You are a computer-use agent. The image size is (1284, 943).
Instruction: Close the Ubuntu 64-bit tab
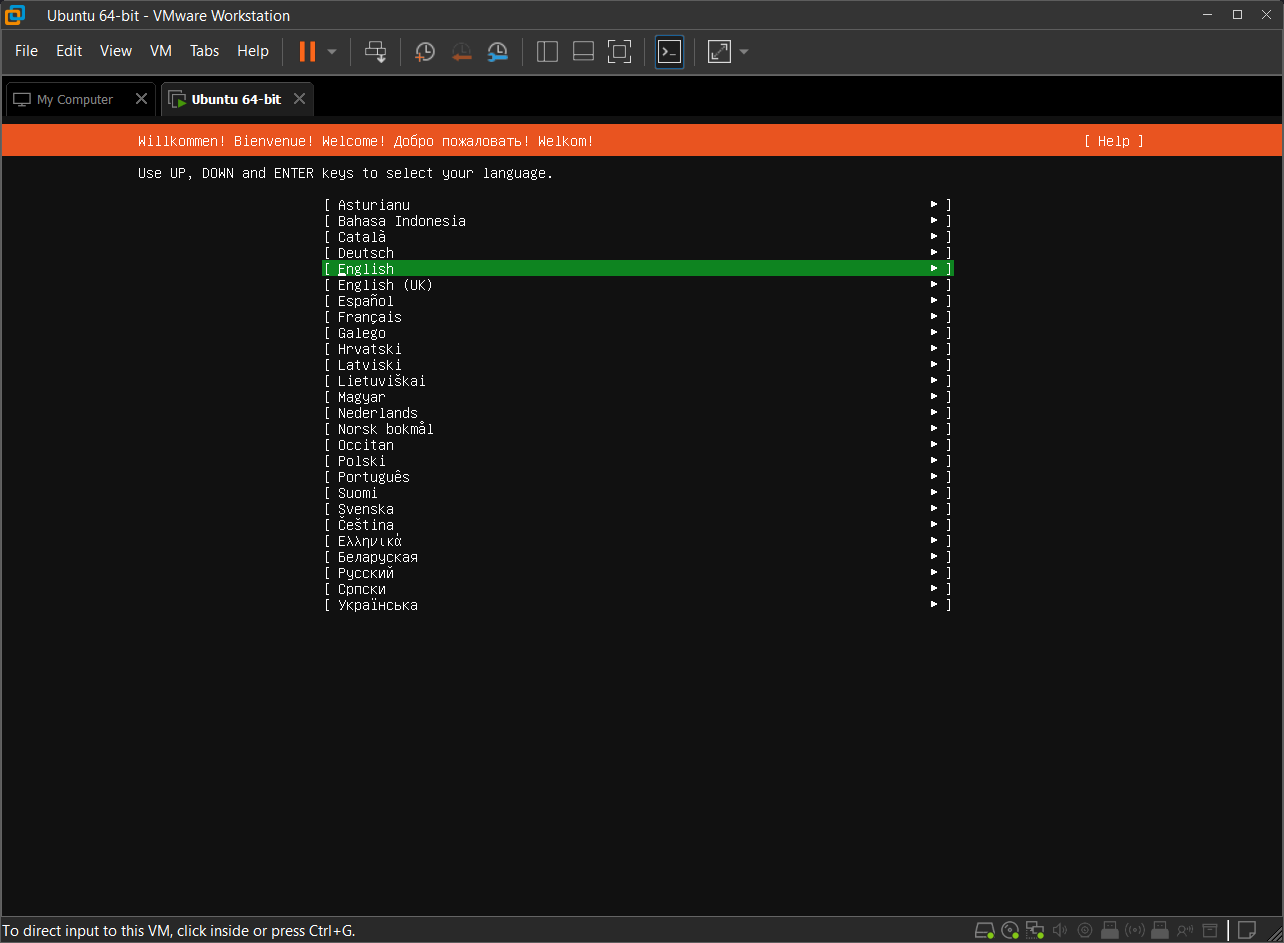point(299,99)
